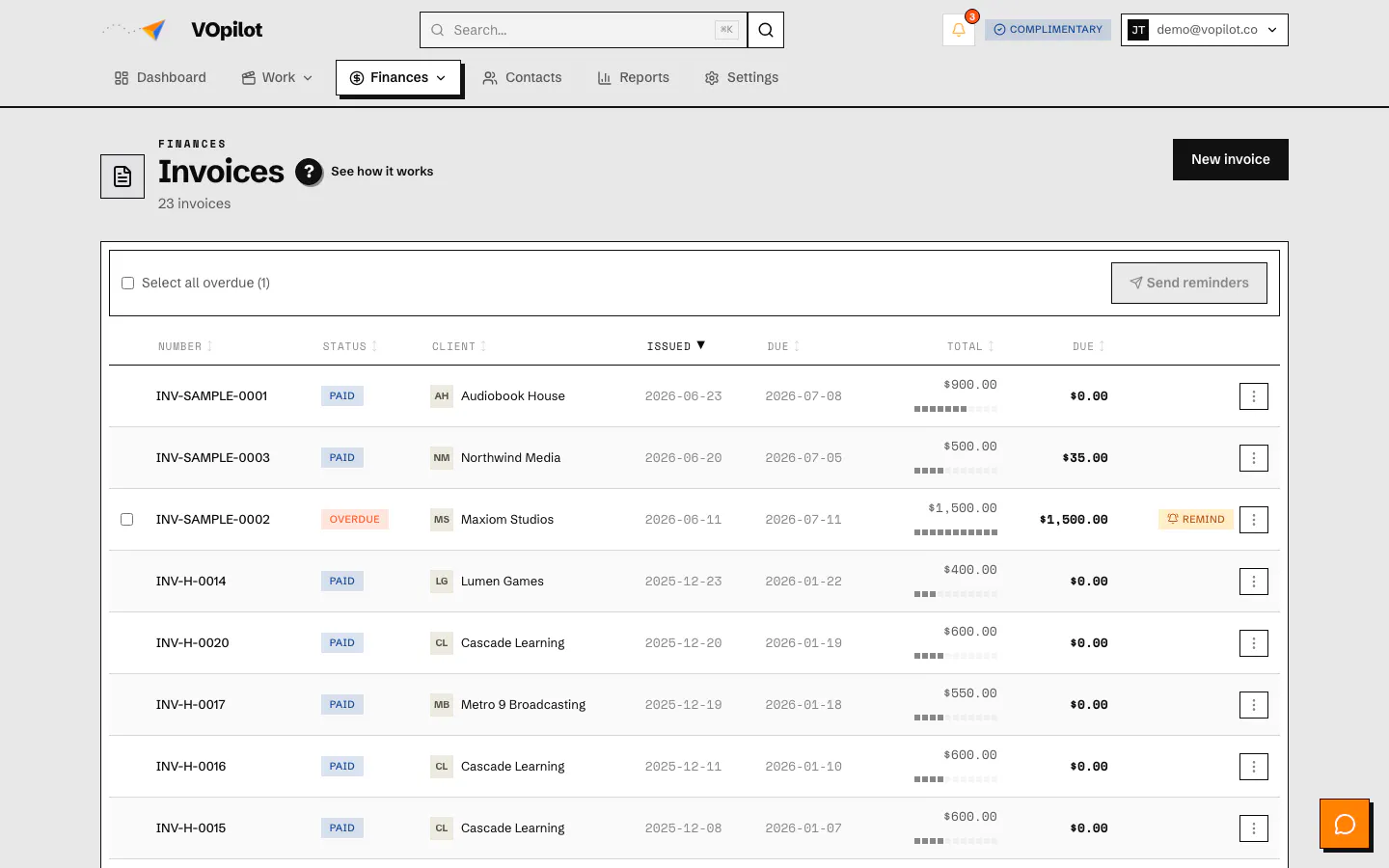
Task: Sort by the NUMBER column
Action: click(x=185, y=346)
